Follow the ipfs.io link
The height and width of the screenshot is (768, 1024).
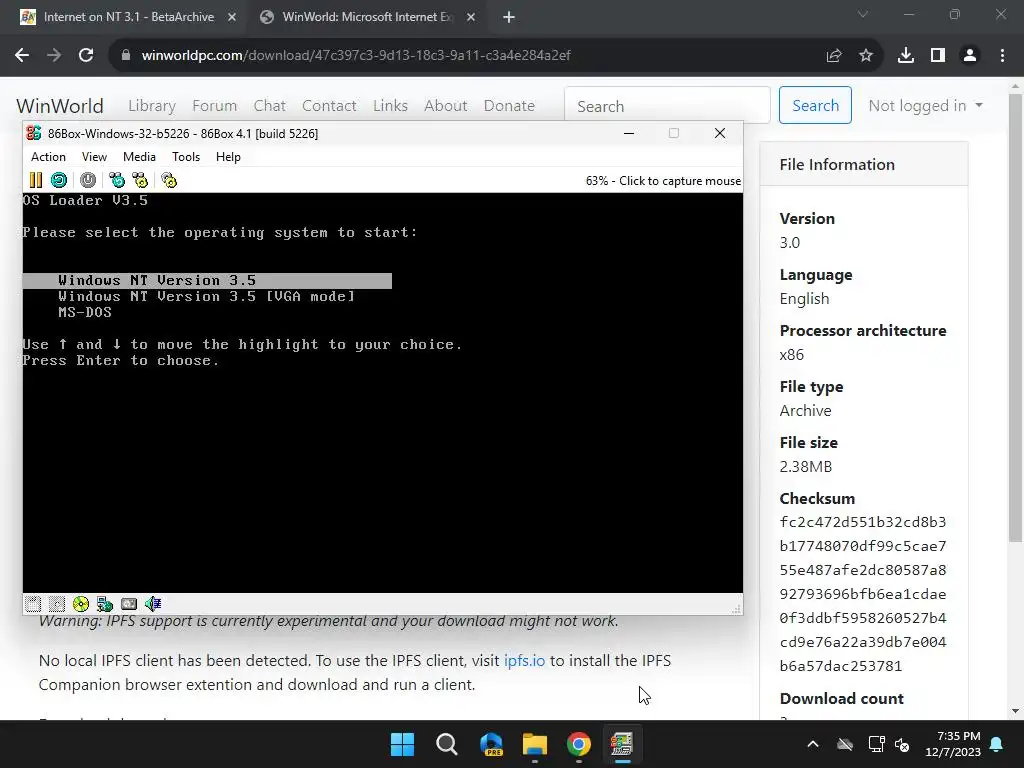[524, 660]
